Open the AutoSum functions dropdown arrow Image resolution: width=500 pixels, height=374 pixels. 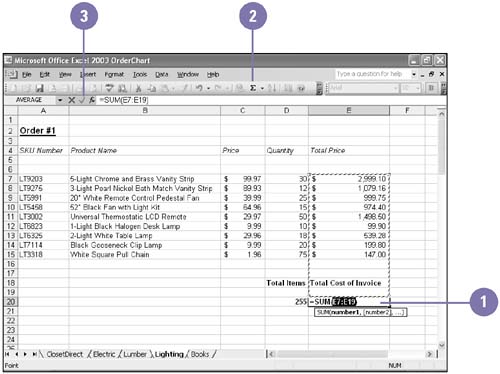point(262,88)
